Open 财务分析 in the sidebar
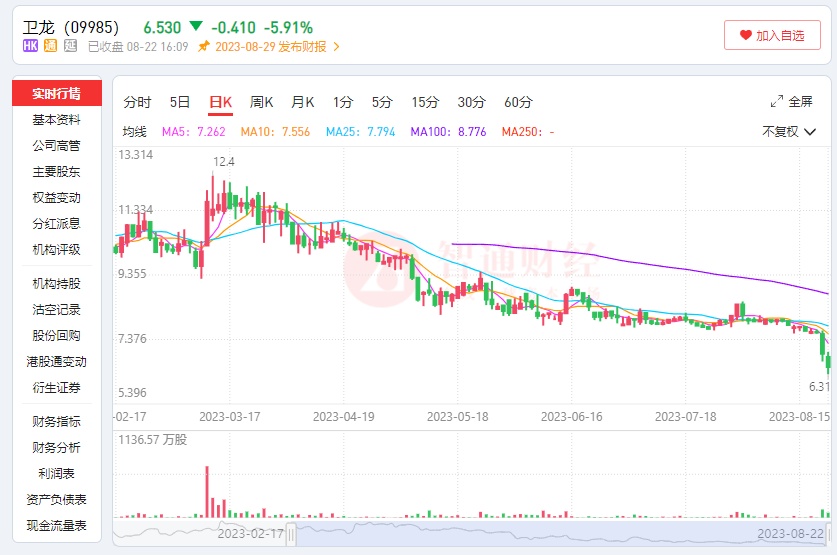The image size is (837, 555). click(57, 447)
